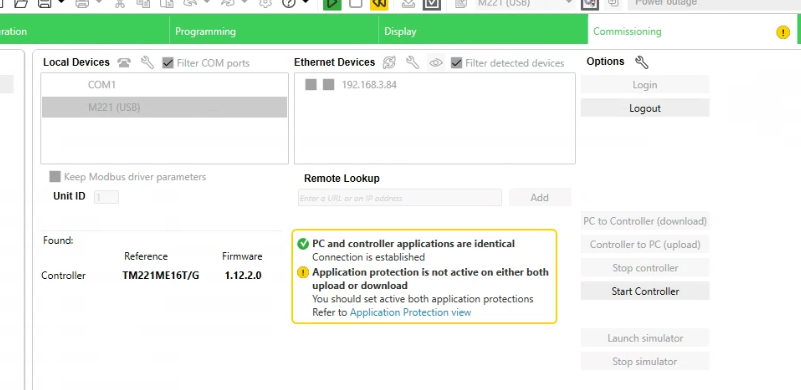Image resolution: width=801 pixels, height=390 pixels.
Task: Toggle Keep Modbus driver parameters checkbox
Action: (55, 177)
